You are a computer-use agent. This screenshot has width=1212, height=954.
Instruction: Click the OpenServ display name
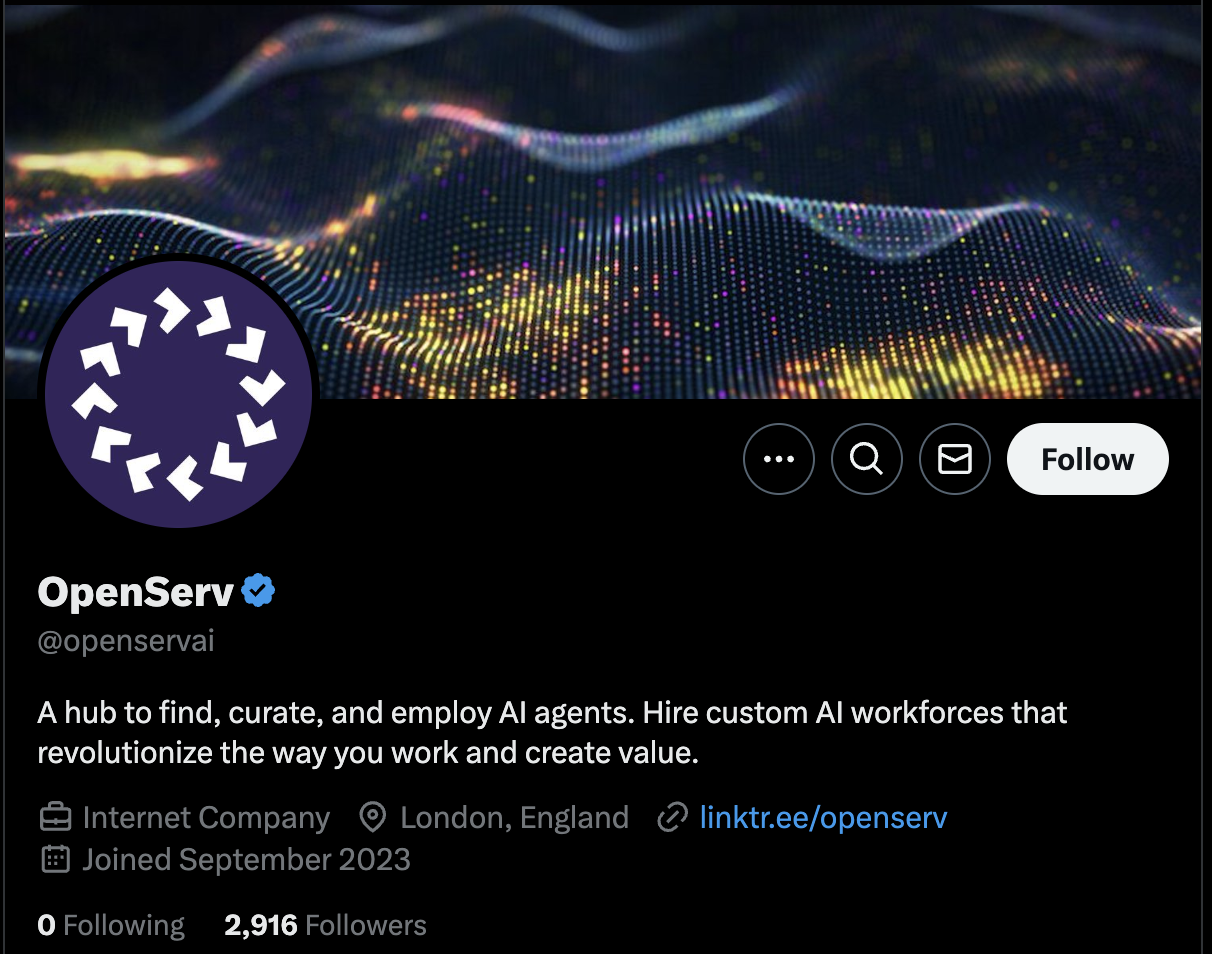point(136,592)
